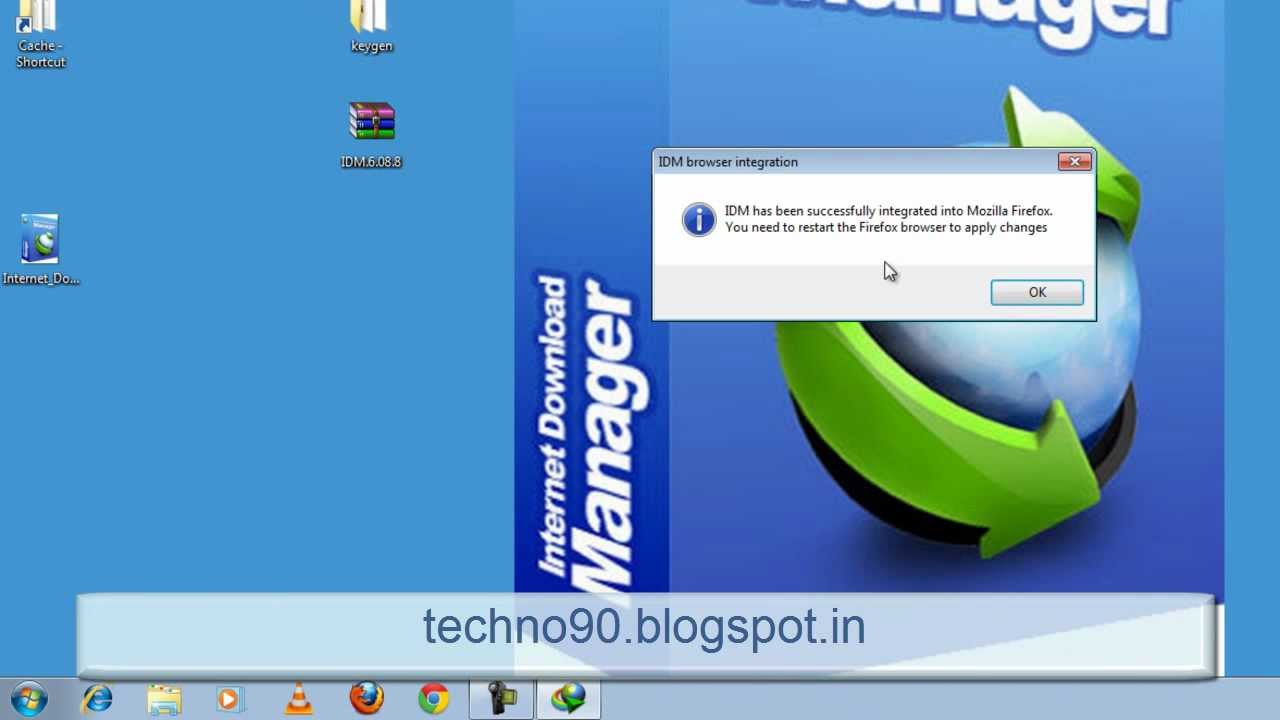The width and height of the screenshot is (1280, 720).
Task: Switch to Internet Download Manager taskbar item
Action: click(x=569, y=698)
